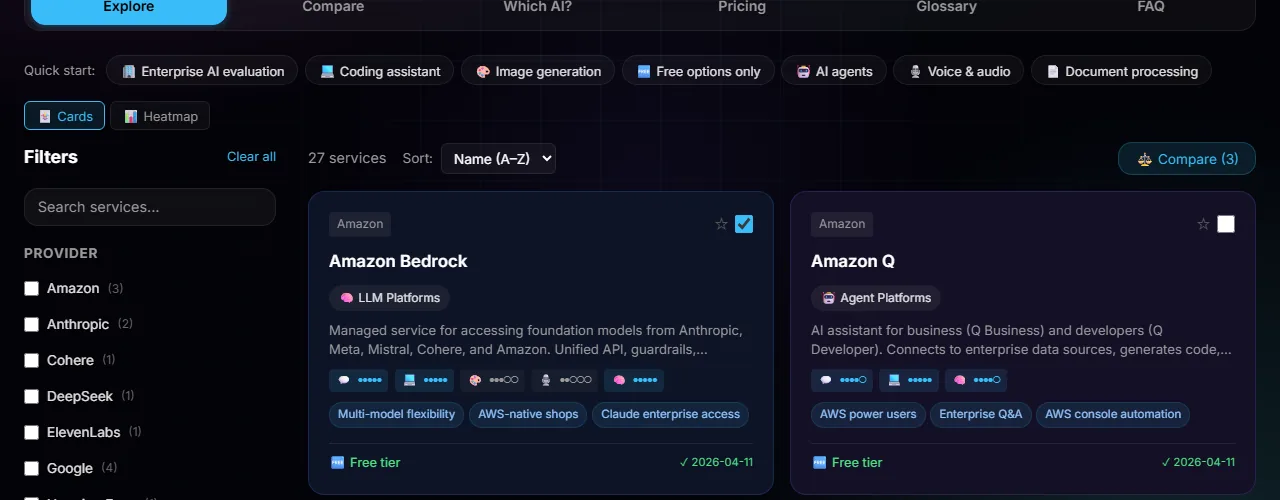Clear all filters link
1280x500 pixels.
click(x=251, y=156)
